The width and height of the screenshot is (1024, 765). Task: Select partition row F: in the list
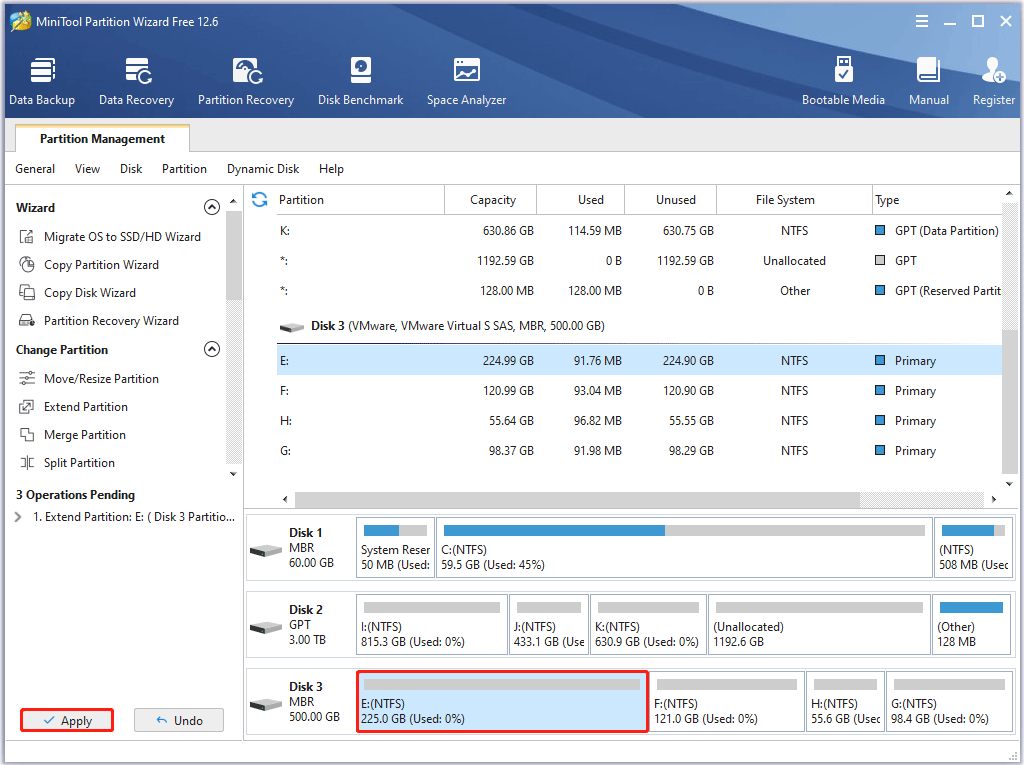[x=639, y=391]
